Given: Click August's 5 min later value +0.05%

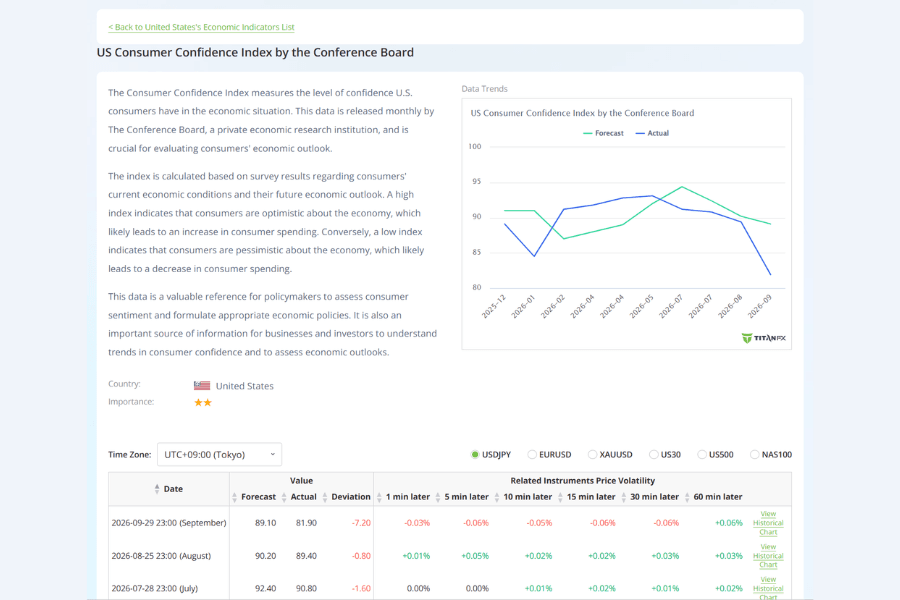Looking at the screenshot, I should coord(475,556).
